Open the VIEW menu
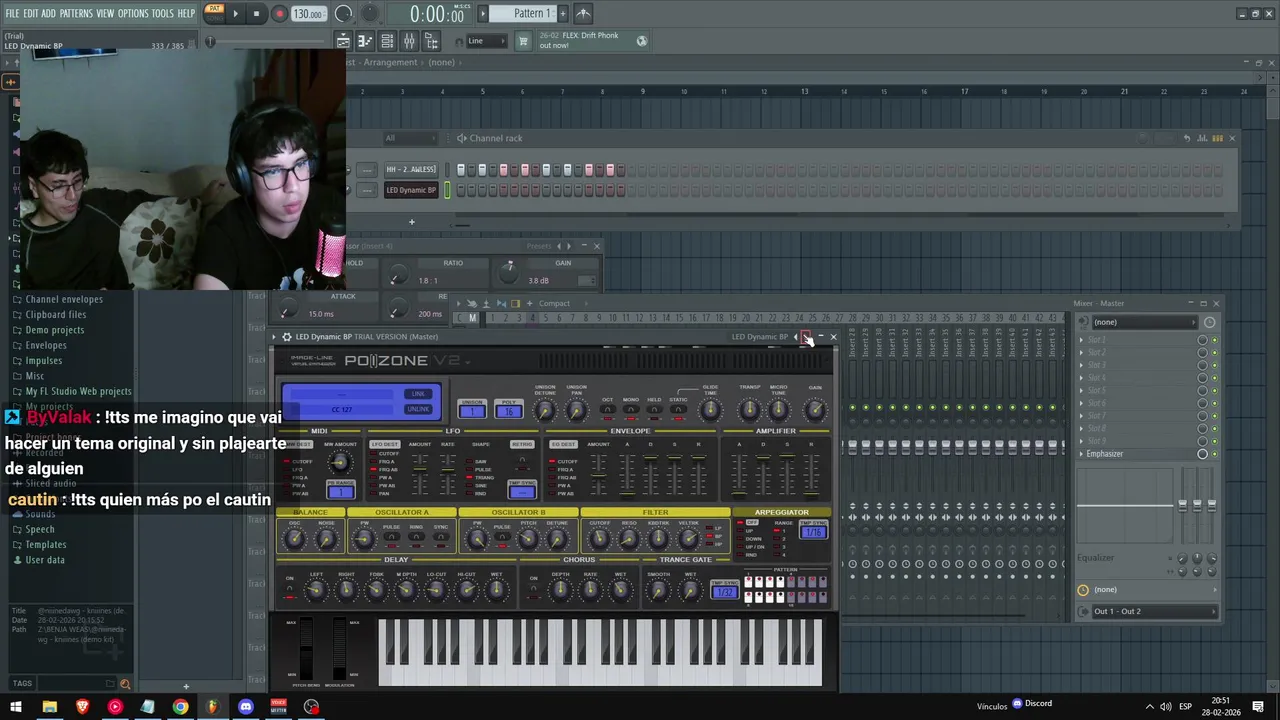Viewport: 1280px width, 720px height. [x=105, y=13]
